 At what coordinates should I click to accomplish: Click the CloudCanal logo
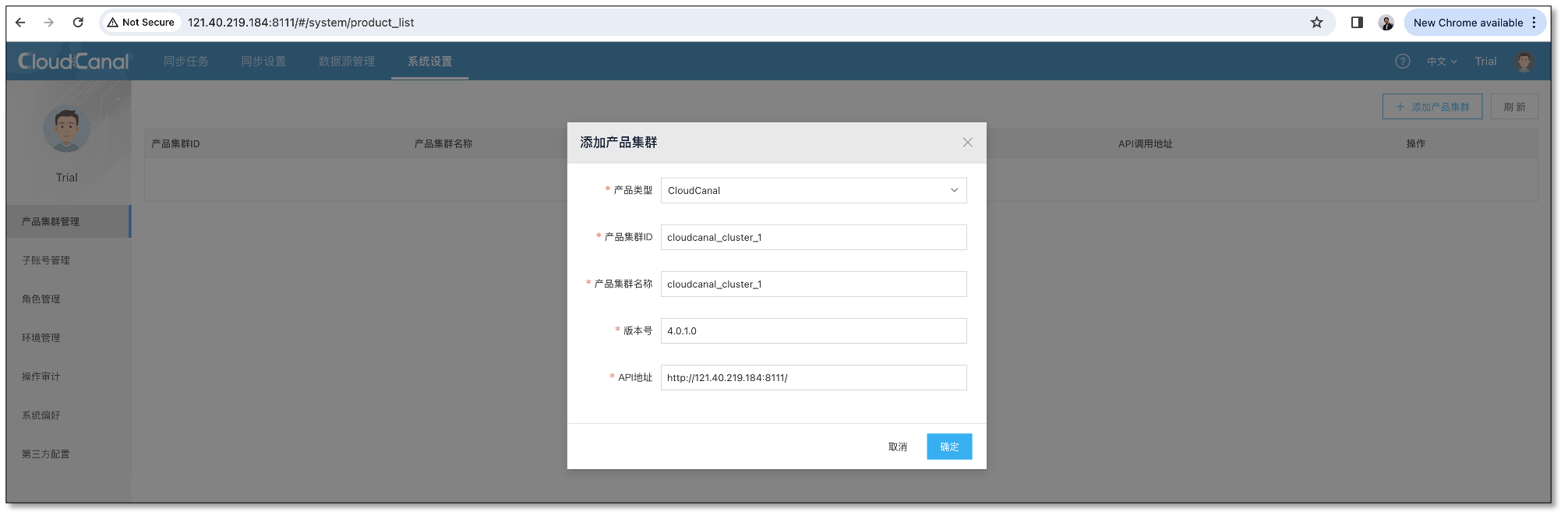pos(73,62)
